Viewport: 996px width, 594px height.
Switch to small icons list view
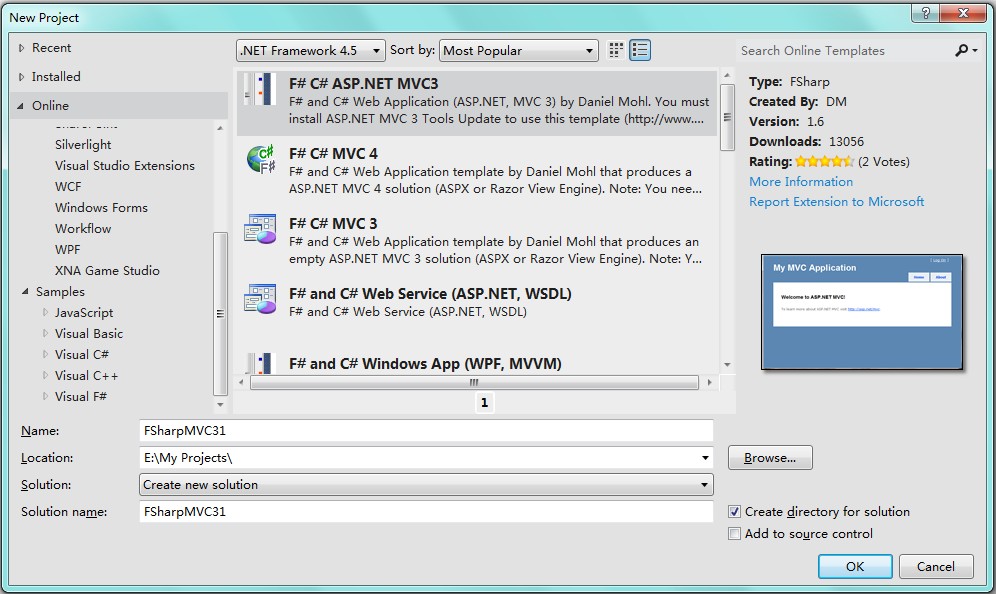(616, 50)
